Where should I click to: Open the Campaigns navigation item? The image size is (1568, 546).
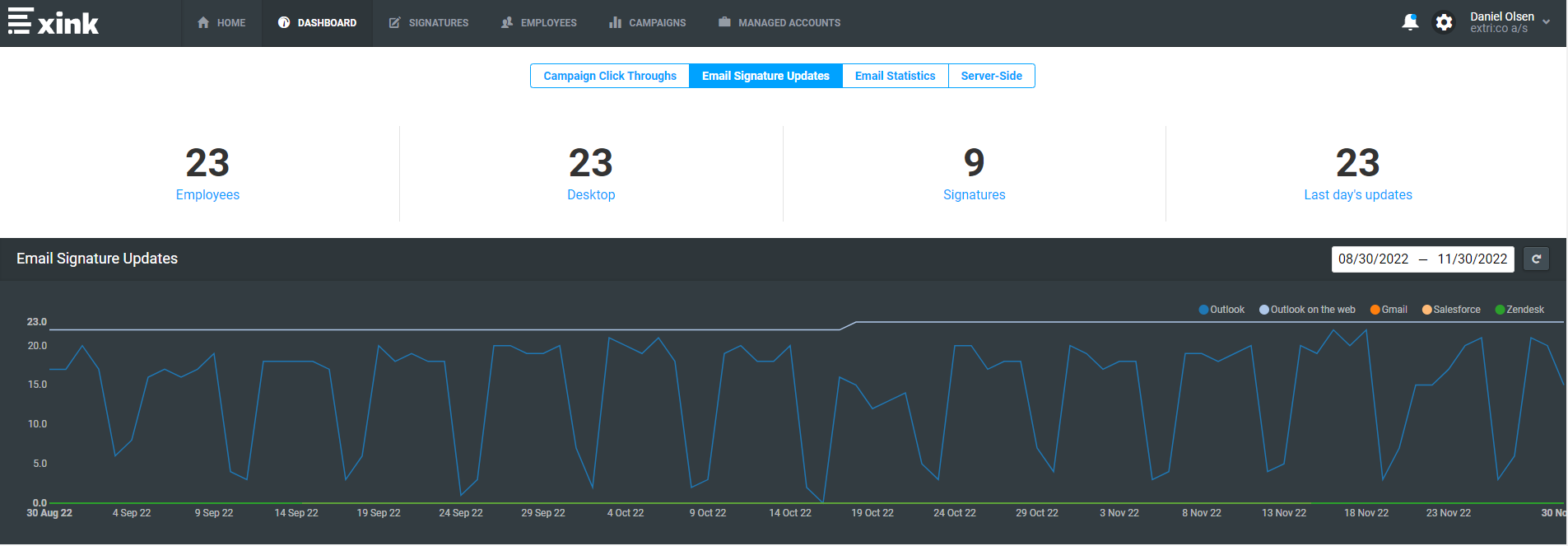point(648,23)
